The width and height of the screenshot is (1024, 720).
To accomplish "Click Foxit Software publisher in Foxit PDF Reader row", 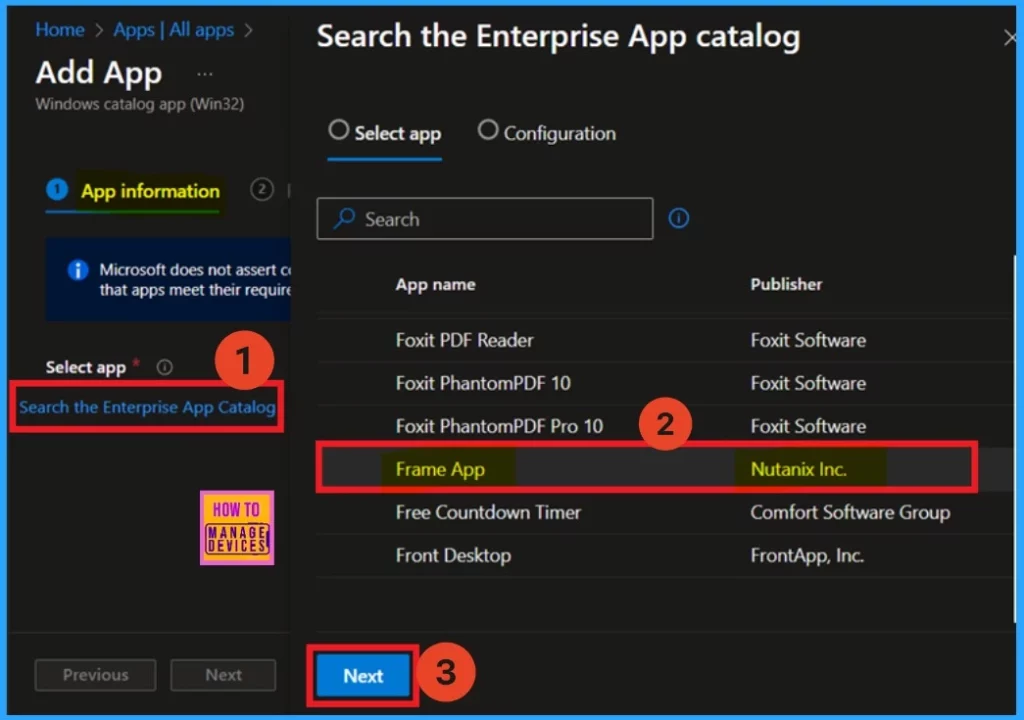I will coord(808,340).
